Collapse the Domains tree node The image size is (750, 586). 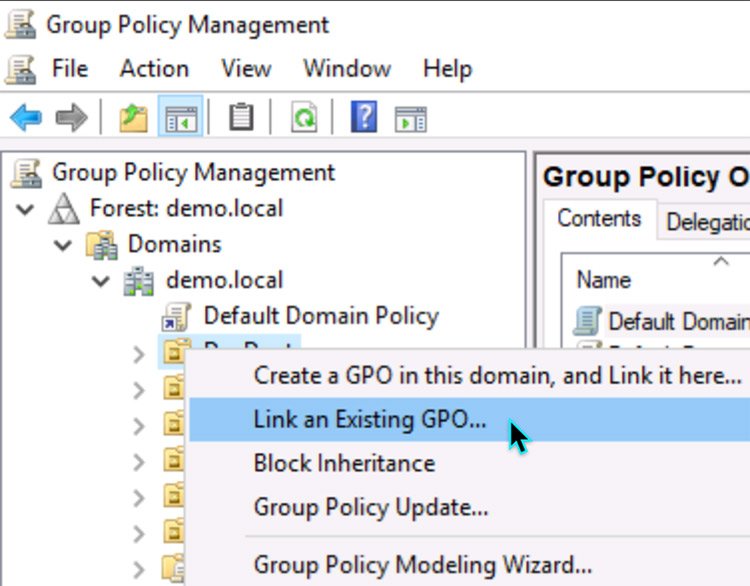(x=63, y=245)
